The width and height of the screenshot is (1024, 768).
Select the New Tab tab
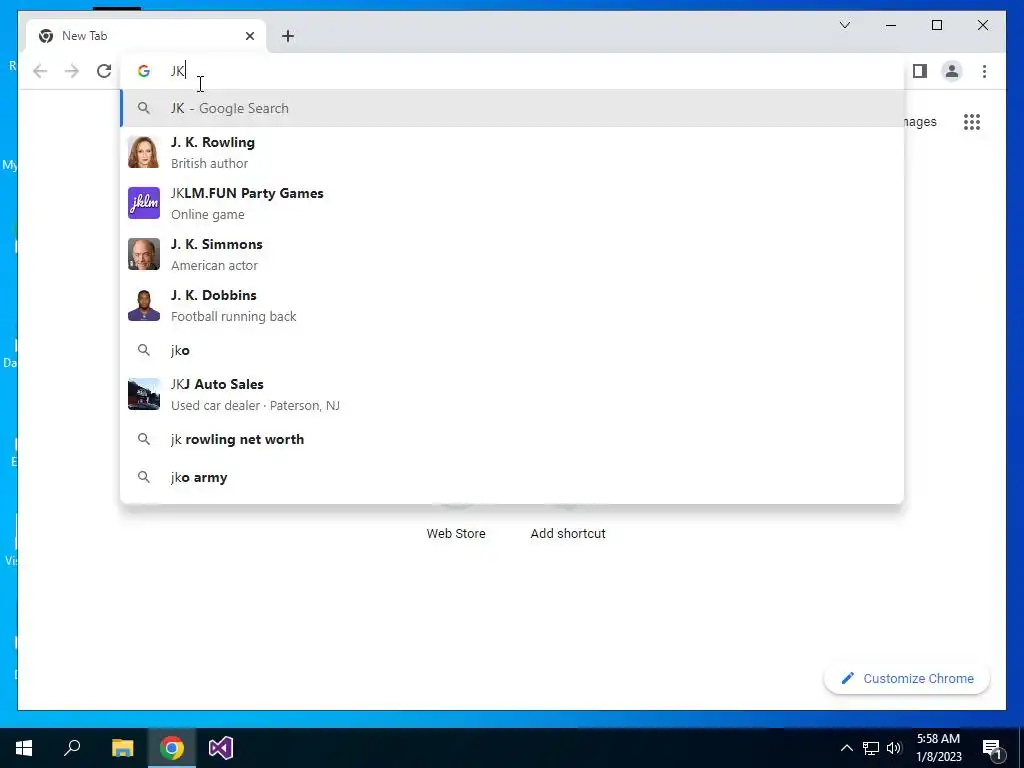pyautogui.click(x=146, y=36)
